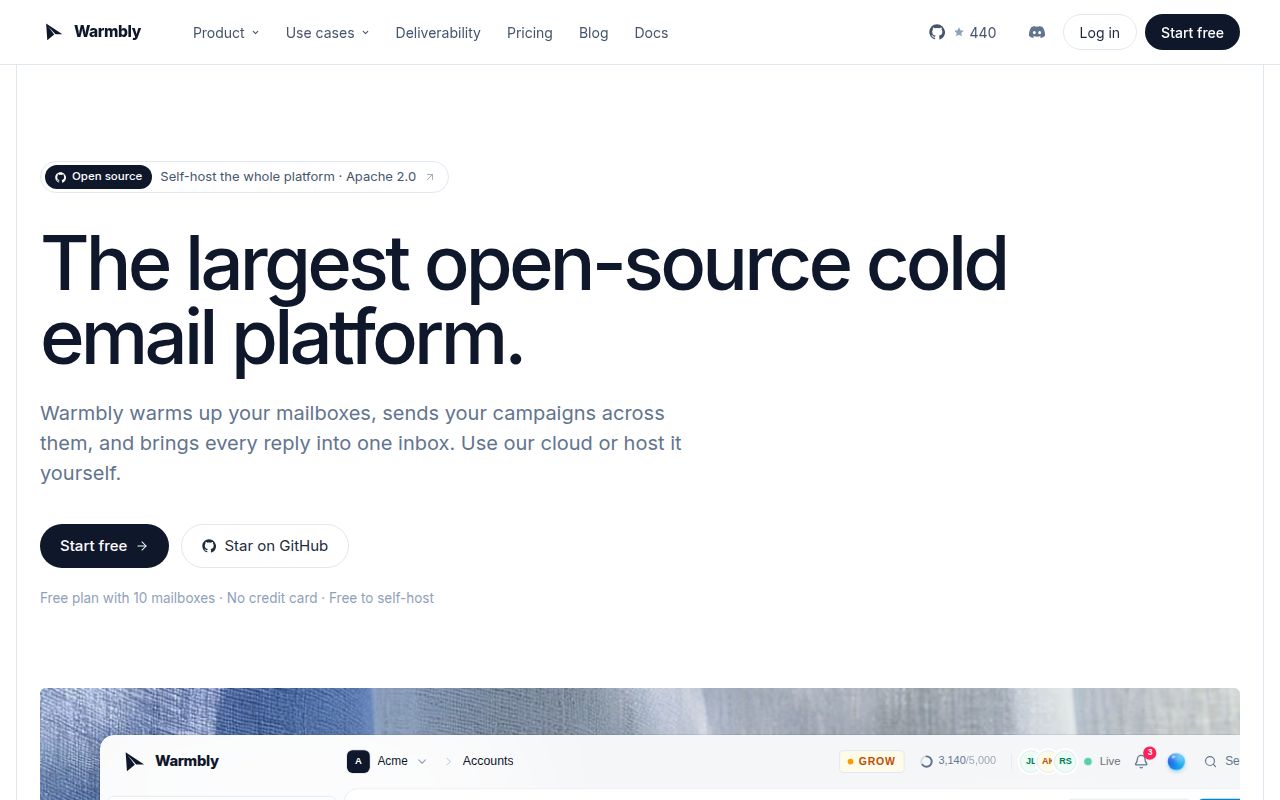Click the search magnifier in the app preview
Viewport: 1280px width, 800px height.
coord(1210,761)
